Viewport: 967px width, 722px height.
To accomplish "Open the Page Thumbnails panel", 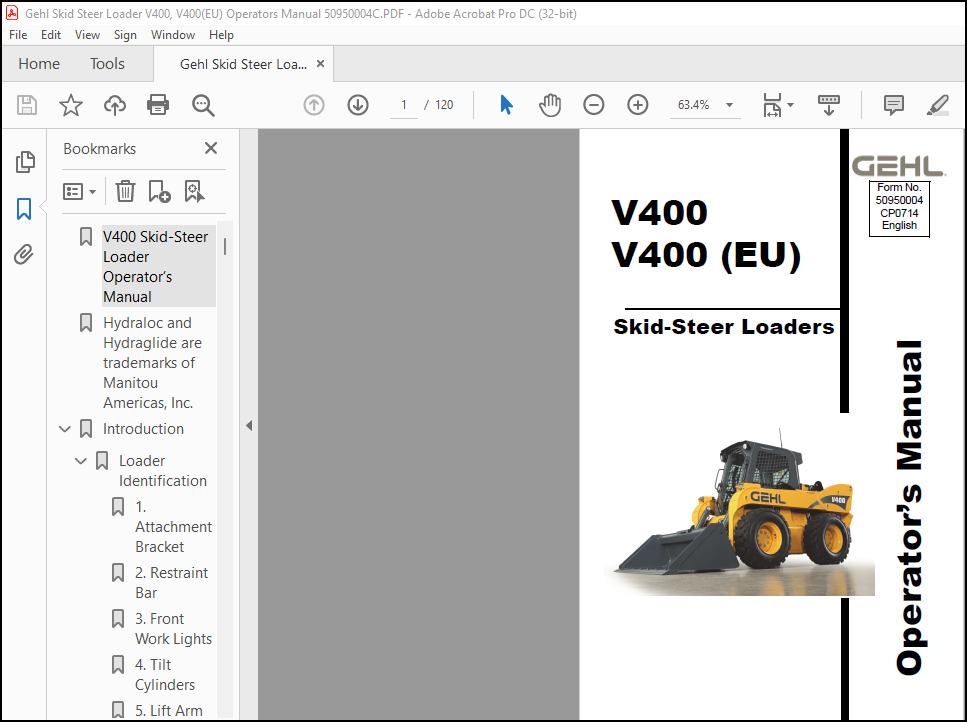I will click(x=25, y=162).
